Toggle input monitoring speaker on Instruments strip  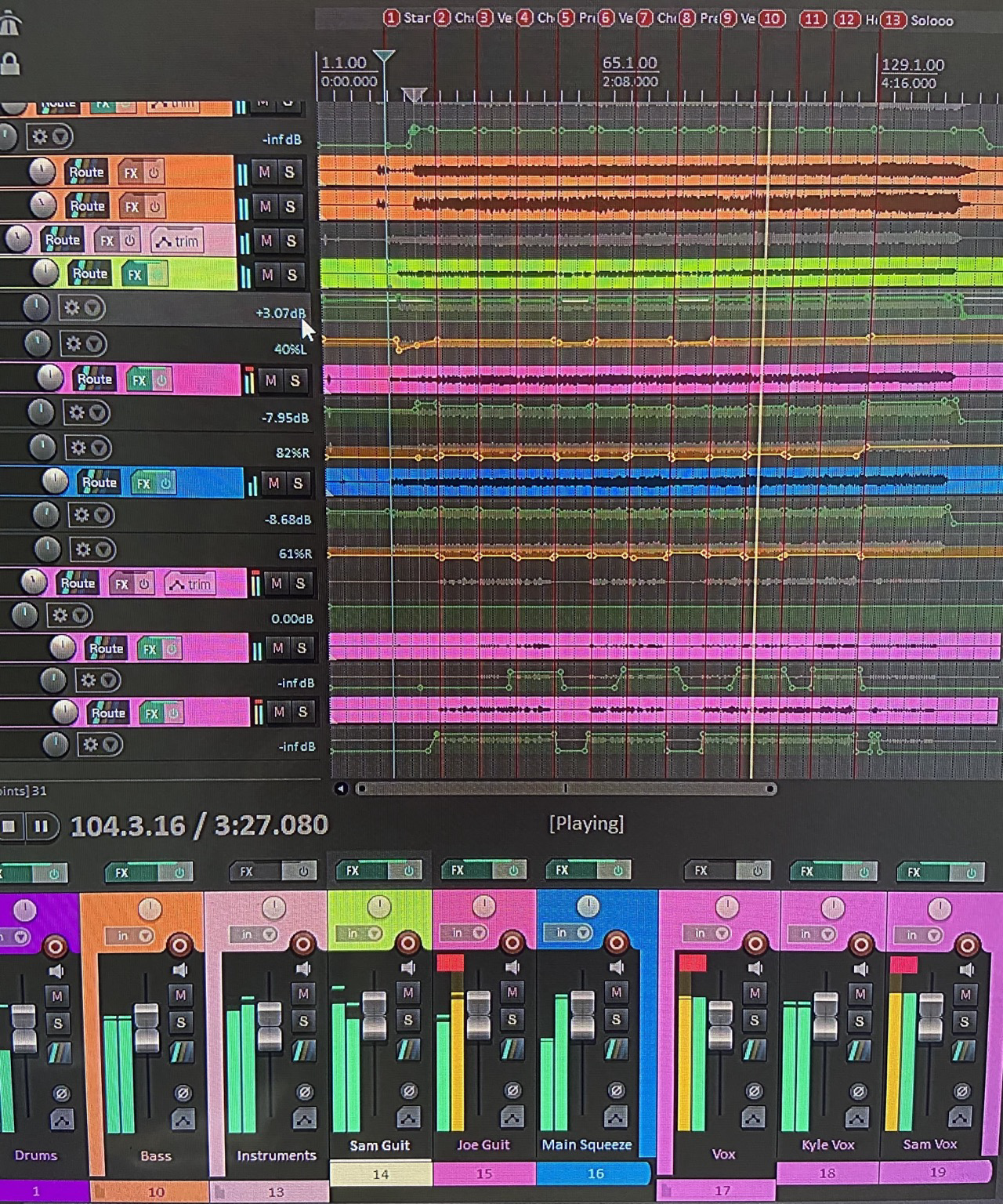tap(303, 970)
